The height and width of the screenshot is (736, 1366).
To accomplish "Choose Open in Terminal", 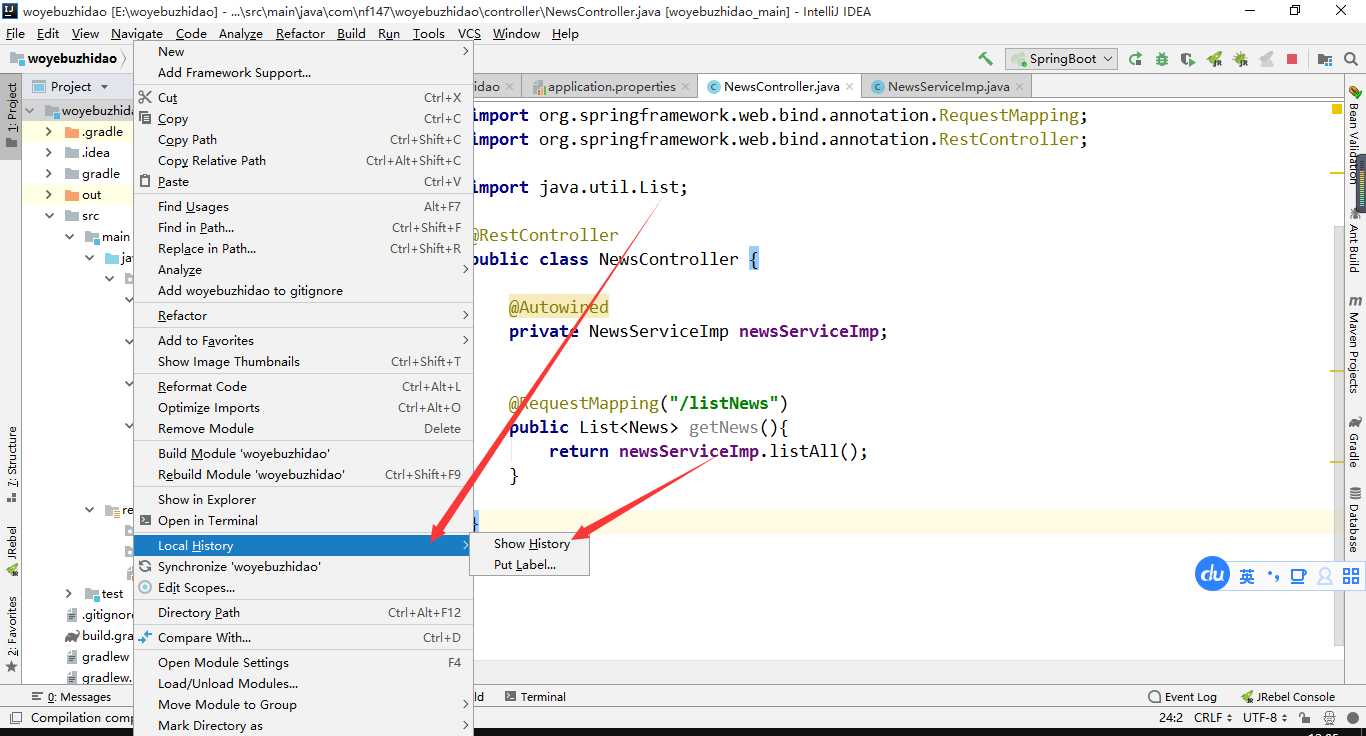I will [x=303, y=521].
